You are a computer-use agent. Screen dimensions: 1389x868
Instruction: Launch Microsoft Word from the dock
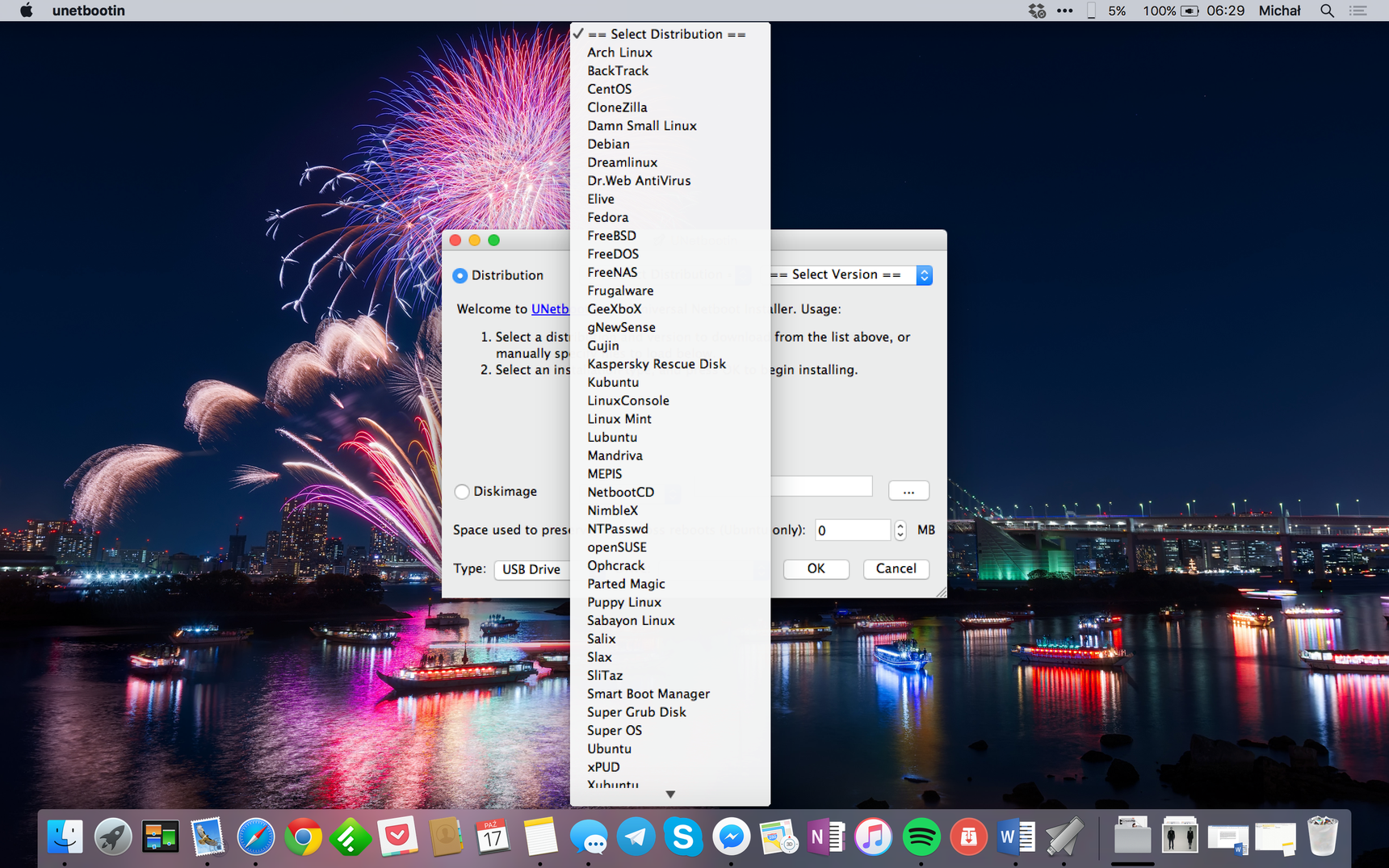pos(1016,837)
